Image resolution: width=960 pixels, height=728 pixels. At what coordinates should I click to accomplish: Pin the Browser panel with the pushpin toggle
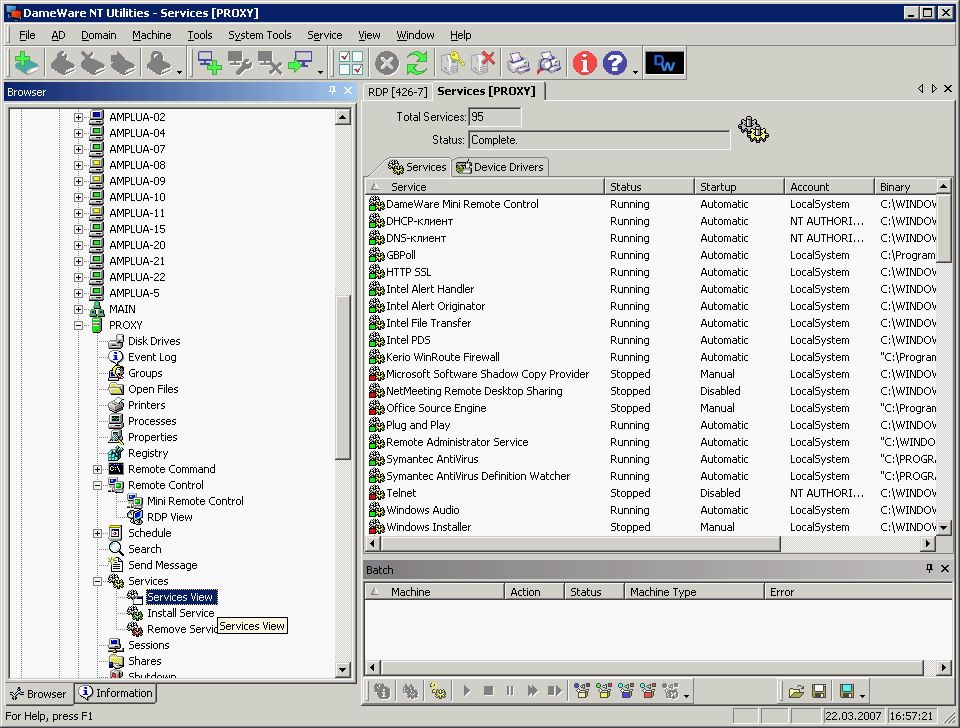(x=333, y=91)
